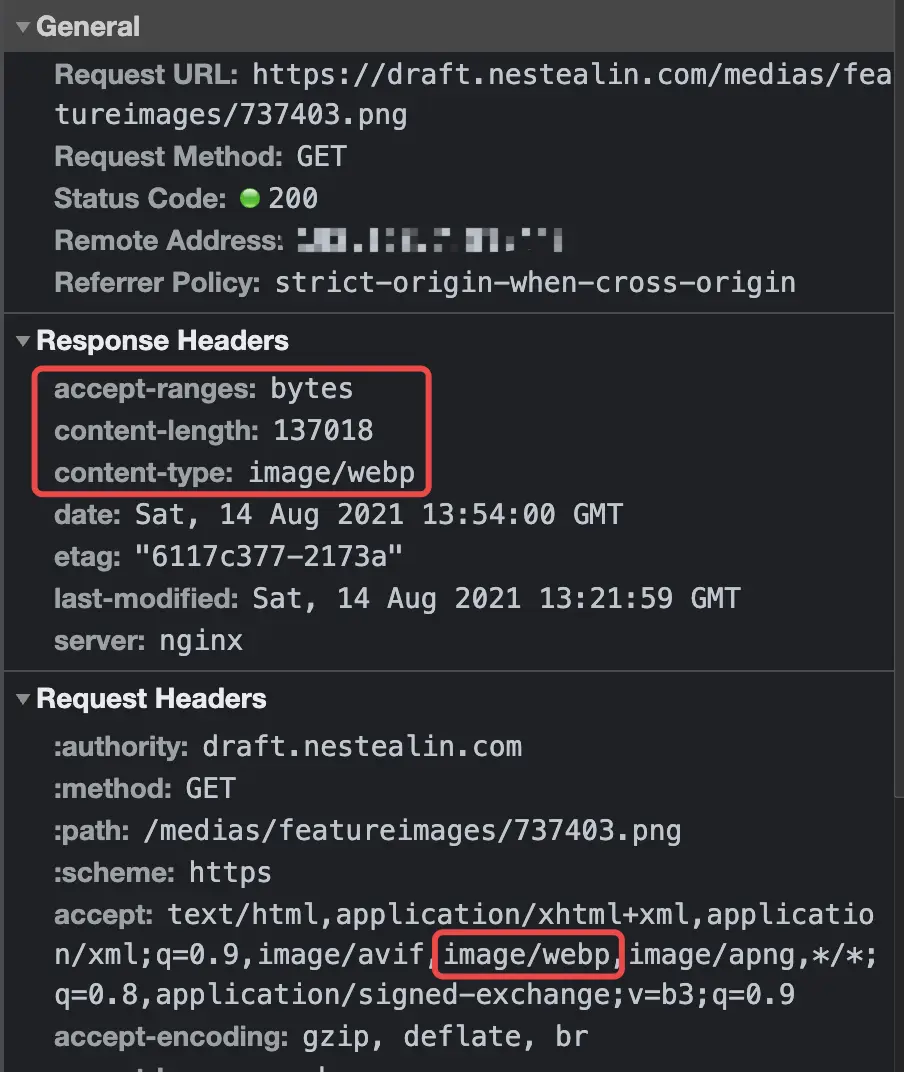Click the accept-ranges bytes header row

[x=204, y=388]
